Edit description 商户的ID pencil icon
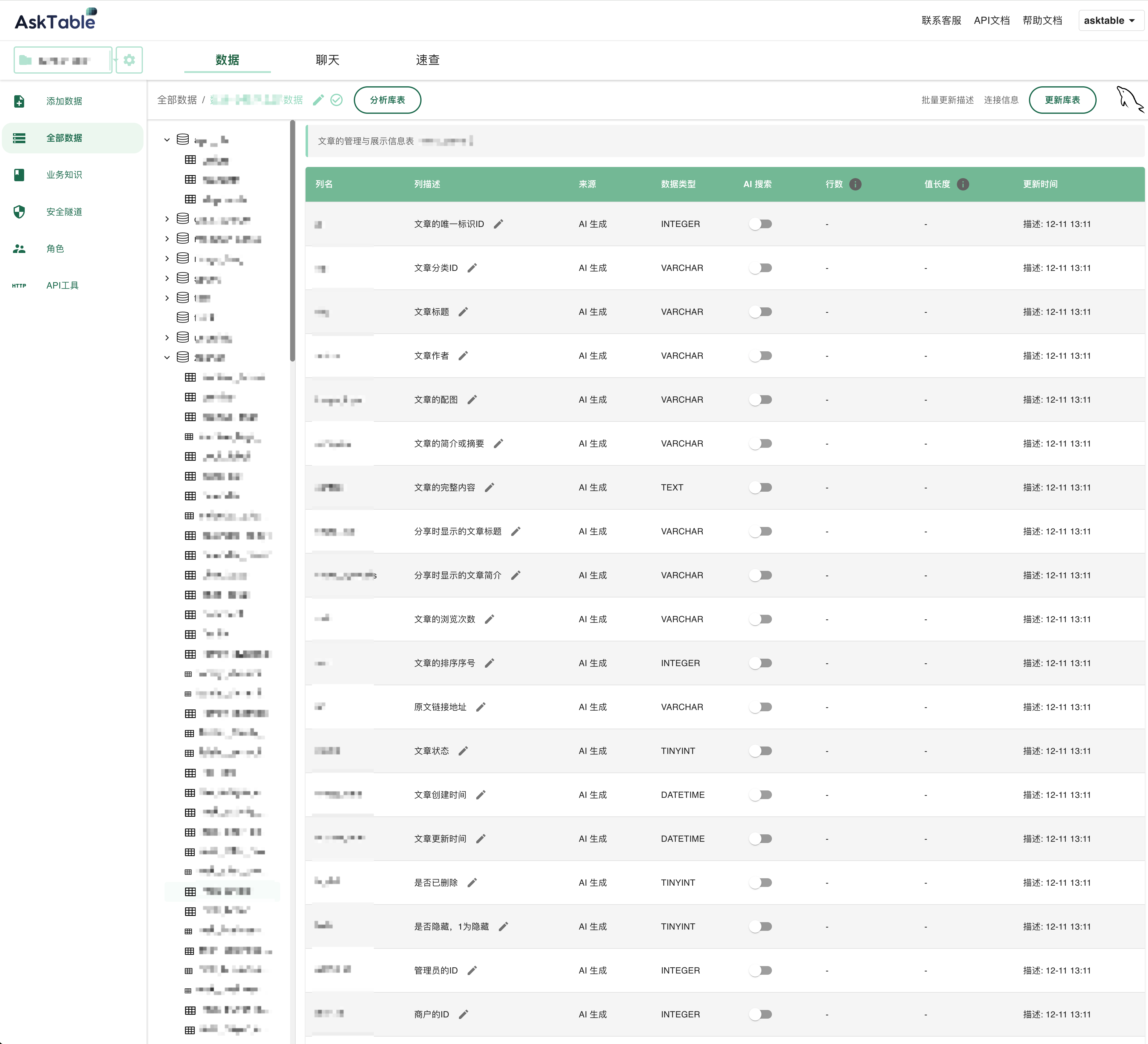1148x1044 pixels. 463,1014
